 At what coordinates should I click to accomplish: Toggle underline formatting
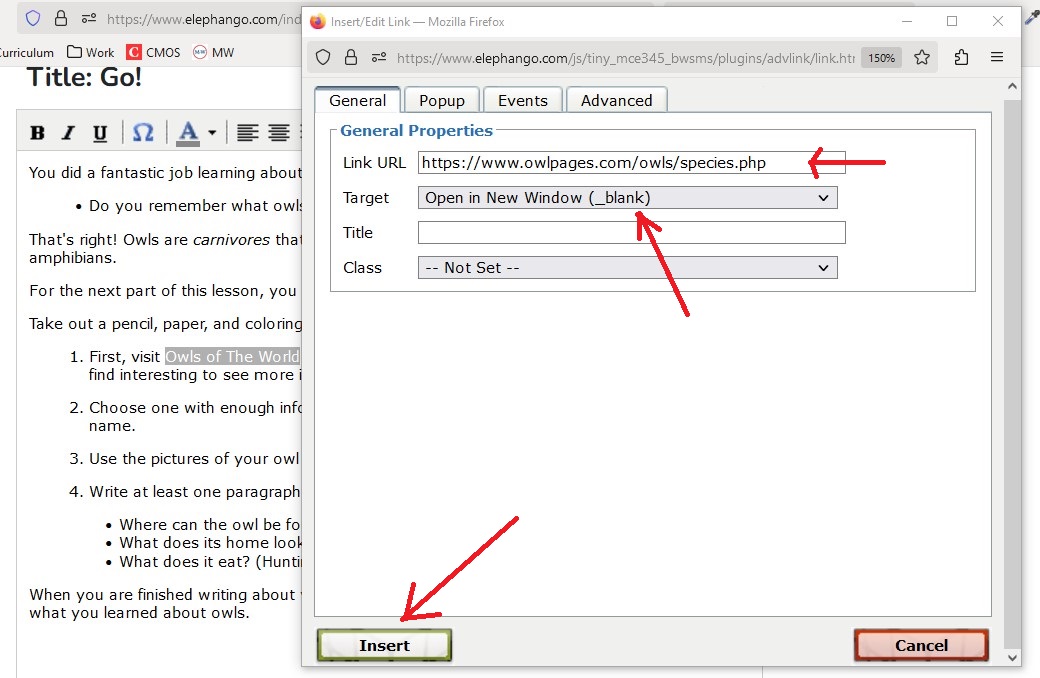100,133
